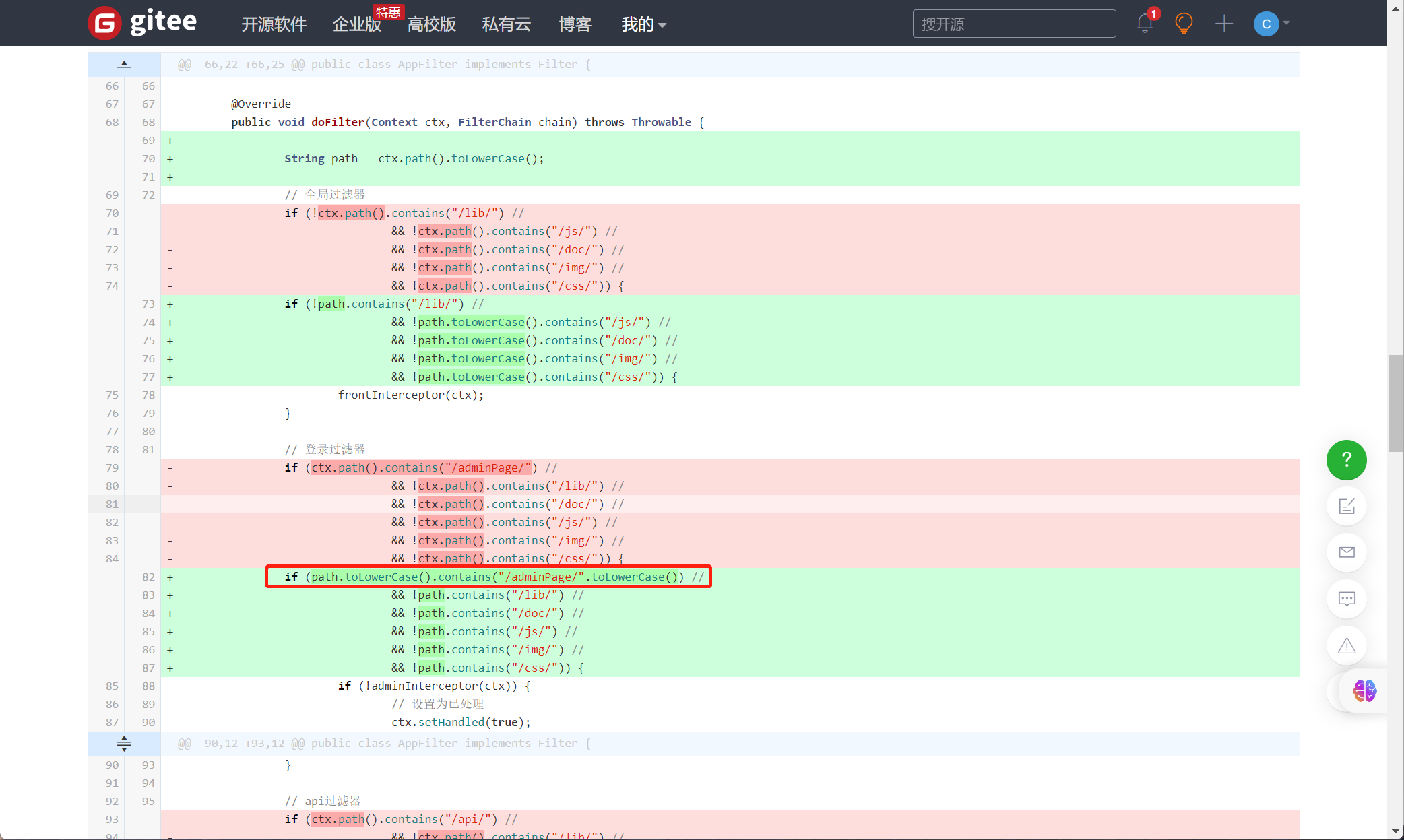The height and width of the screenshot is (840, 1404).
Task: Click the warning triangle report icon
Action: tap(1346, 646)
